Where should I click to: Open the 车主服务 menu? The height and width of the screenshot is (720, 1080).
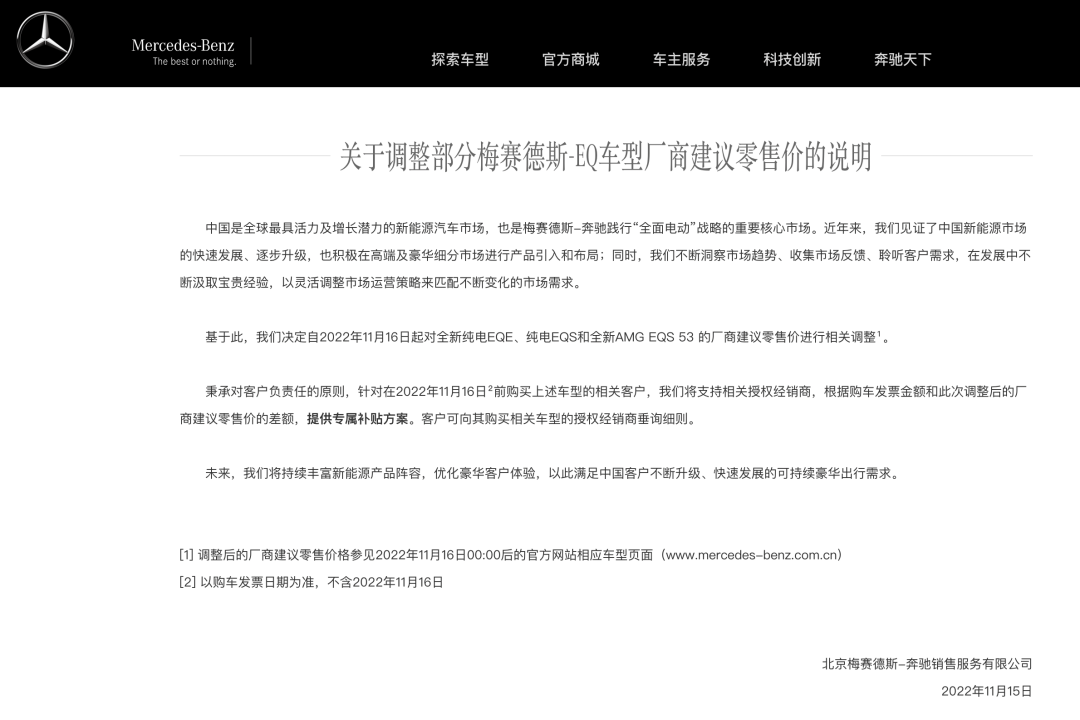click(681, 59)
